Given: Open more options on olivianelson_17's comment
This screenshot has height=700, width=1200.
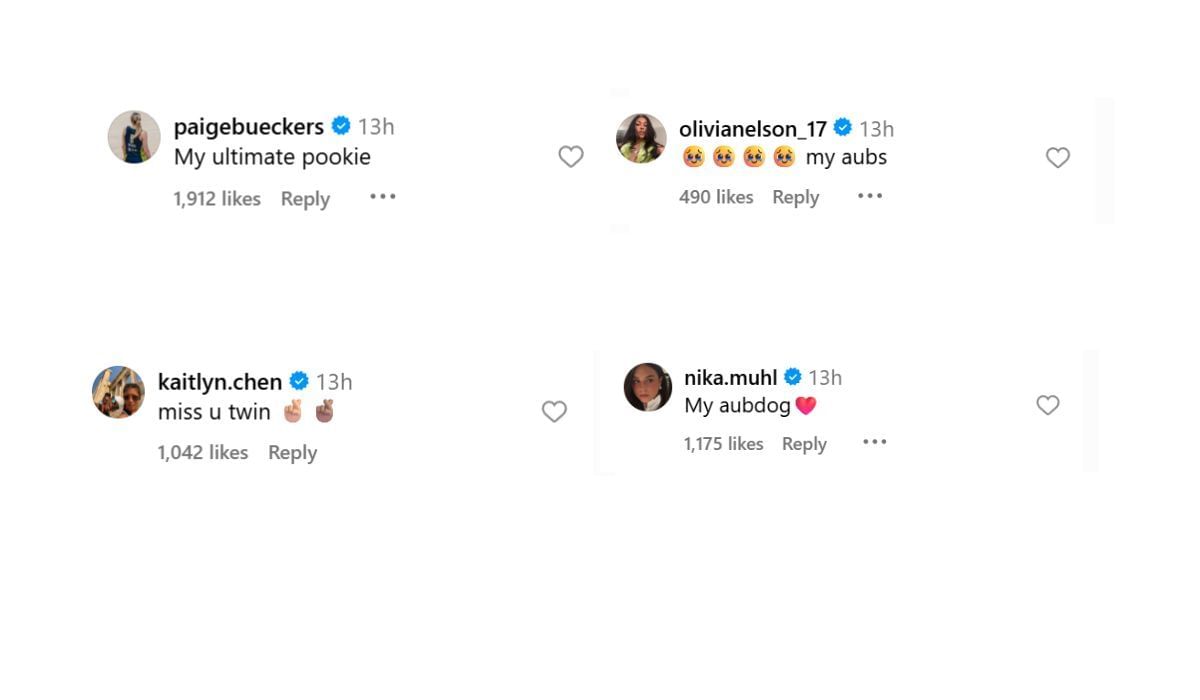Looking at the screenshot, I should coord(870,196).
